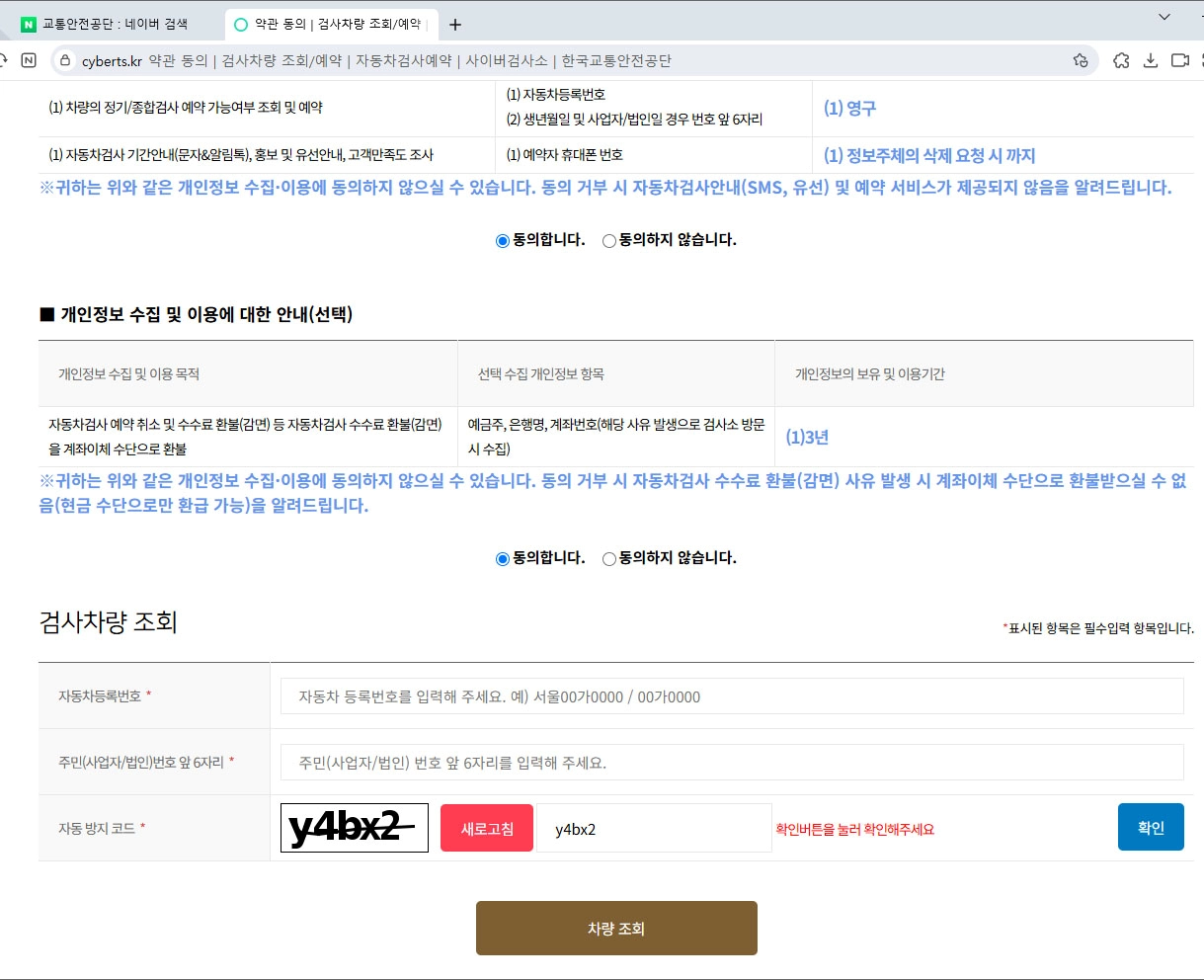
Task: Click the 자동차등록번호 input field
Action: [731, 695]
